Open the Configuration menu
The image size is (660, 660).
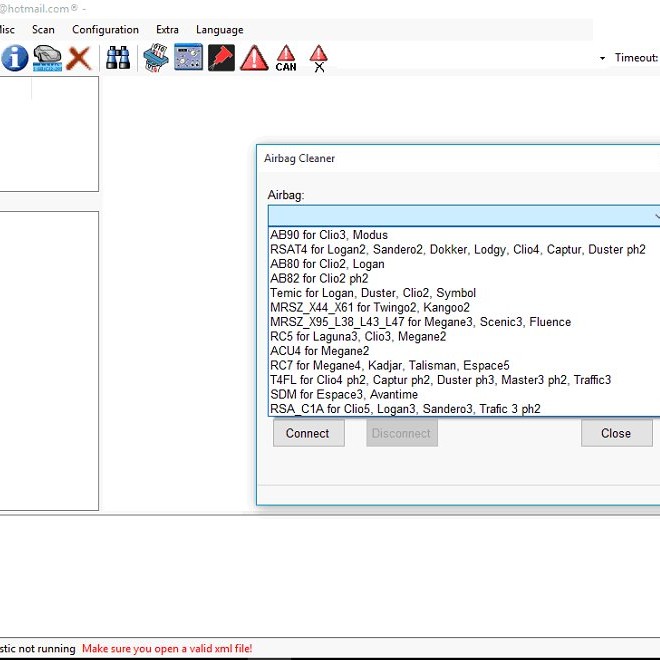[105, 30]
